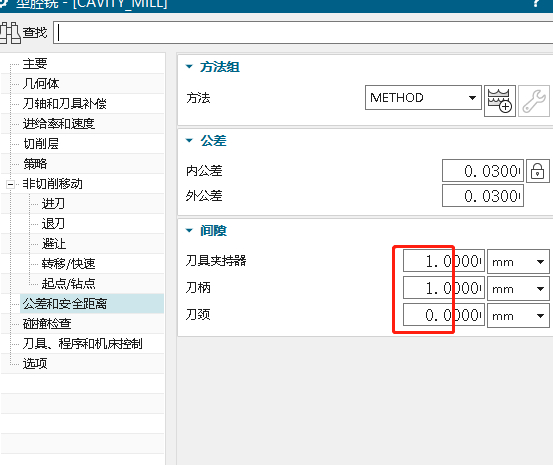Select 避让 sub-item
The width and height of the screenshot is (553, 465).
[x=54, y=244]
